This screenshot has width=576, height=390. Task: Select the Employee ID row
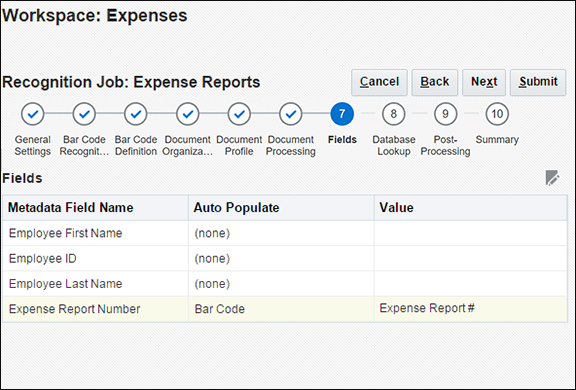[285, 259]
